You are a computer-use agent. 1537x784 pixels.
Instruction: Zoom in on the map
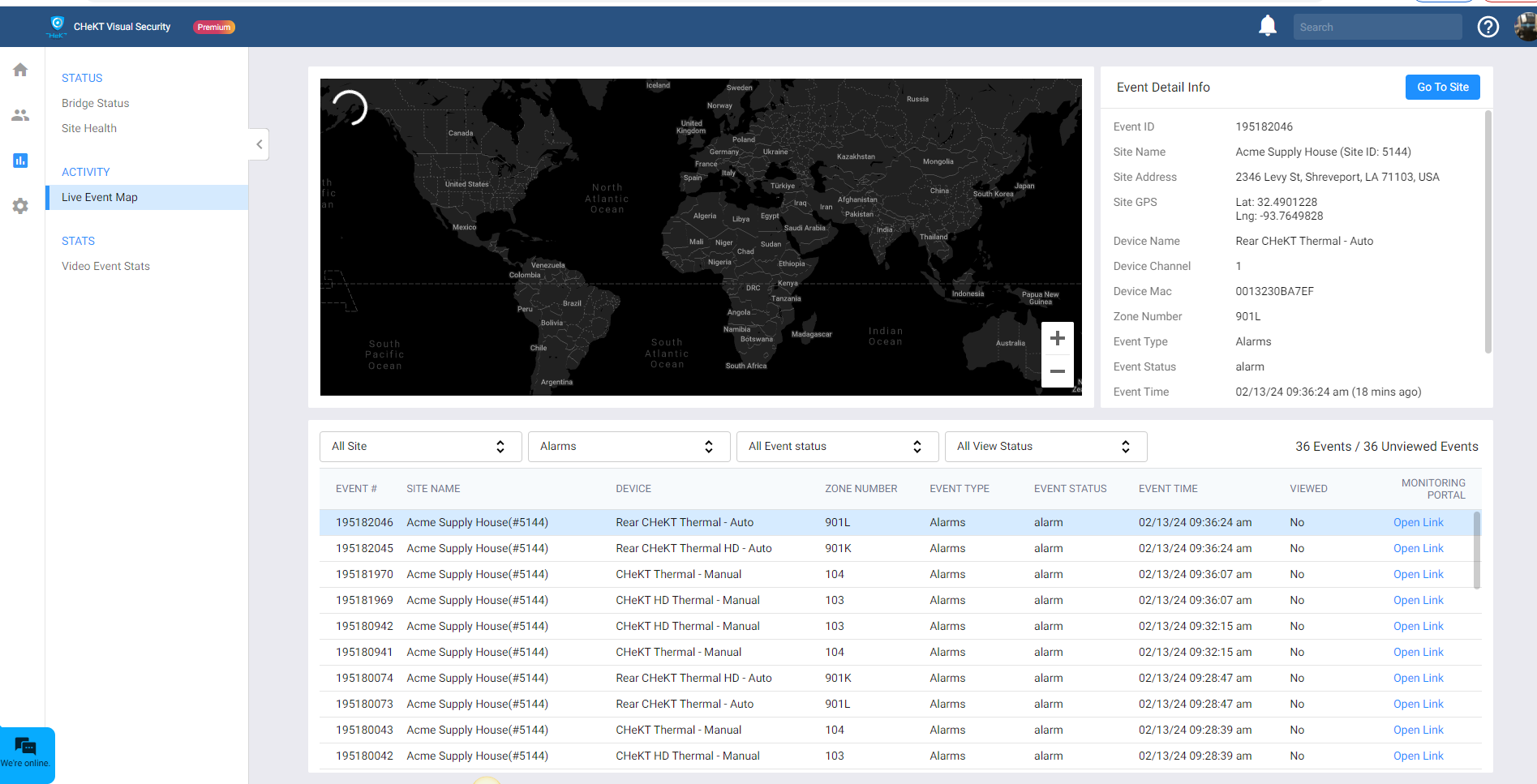[1058, 338]
